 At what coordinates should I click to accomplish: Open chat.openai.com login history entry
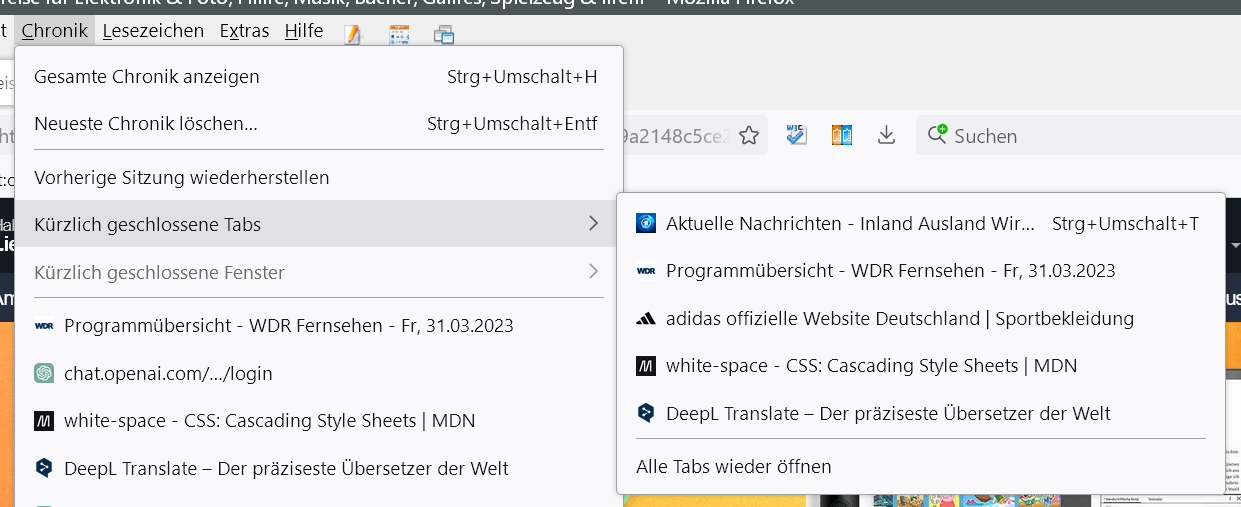coord(168,374)
